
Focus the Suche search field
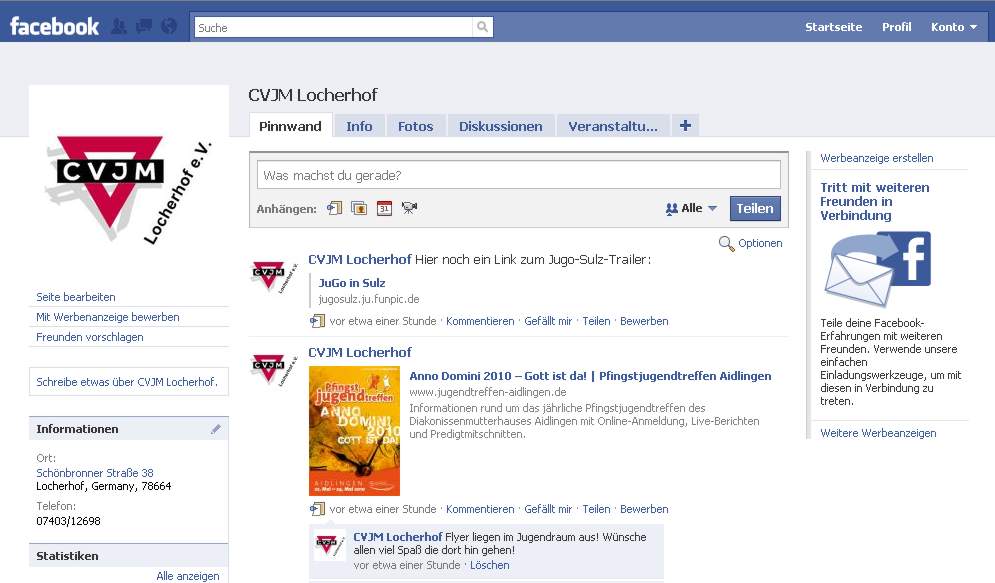334,27
